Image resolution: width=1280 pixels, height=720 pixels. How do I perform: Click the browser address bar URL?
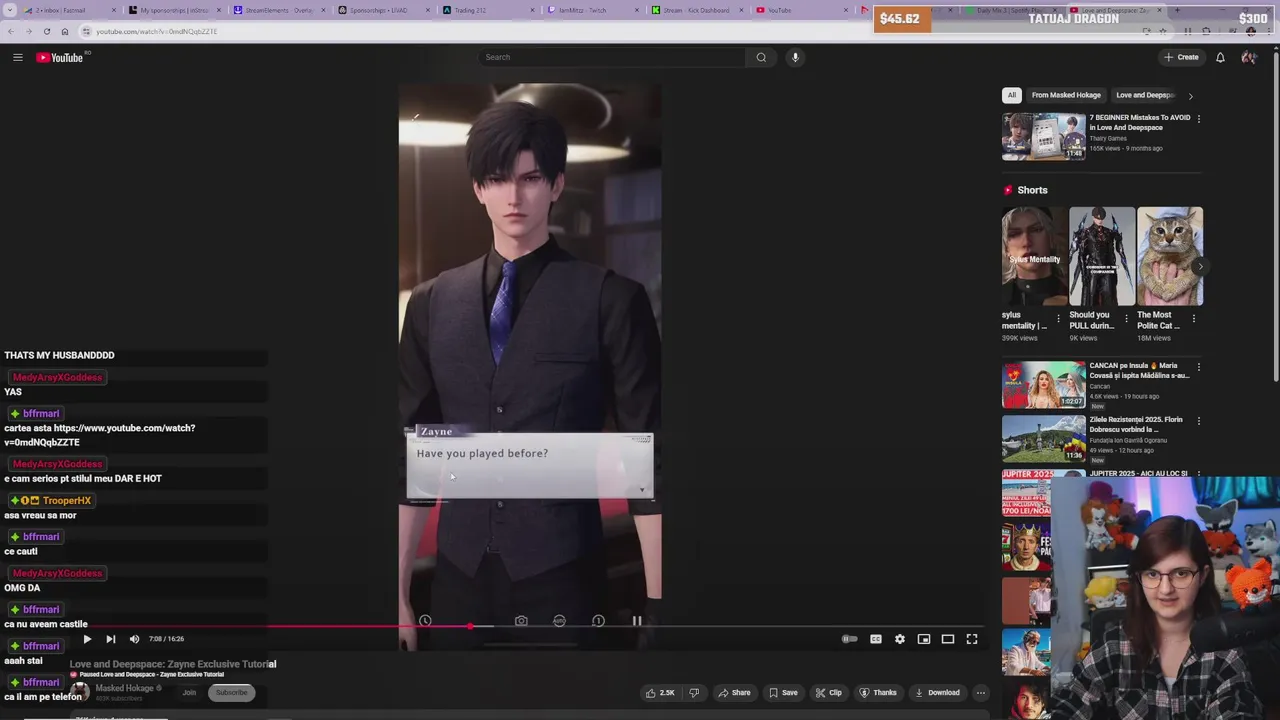[156, 31]
